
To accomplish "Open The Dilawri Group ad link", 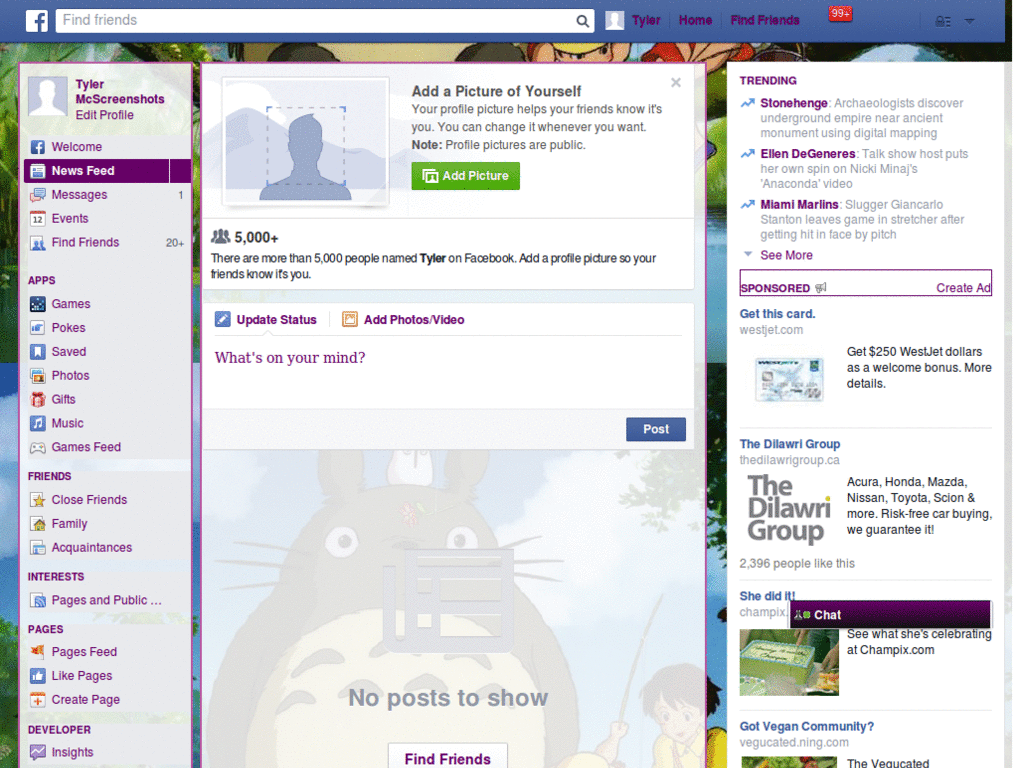I will pos(790,444).
